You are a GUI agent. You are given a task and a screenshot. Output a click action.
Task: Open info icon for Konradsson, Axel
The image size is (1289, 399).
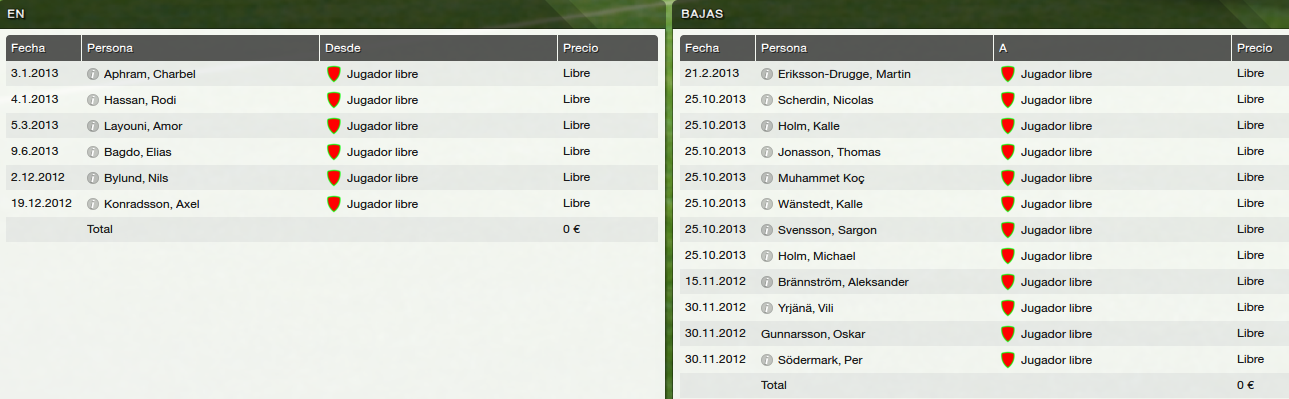pos(93,204)
